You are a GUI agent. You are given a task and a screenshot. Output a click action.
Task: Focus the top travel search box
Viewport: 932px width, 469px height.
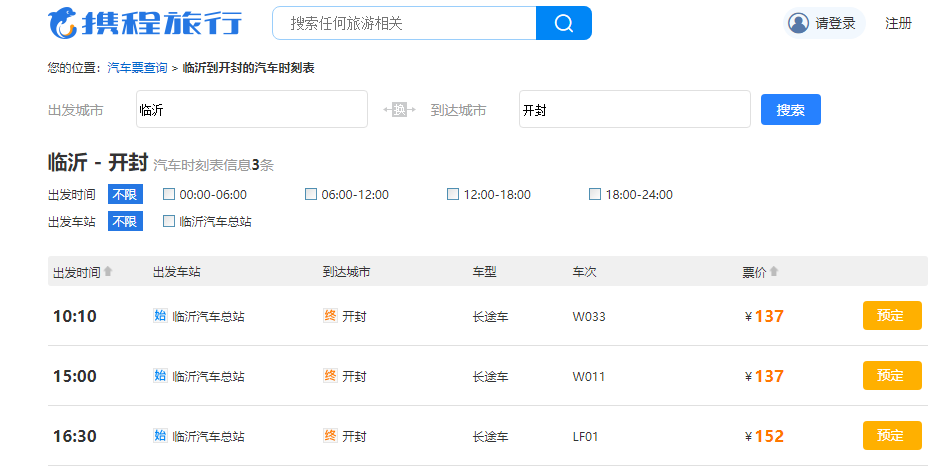click(404, 23)
